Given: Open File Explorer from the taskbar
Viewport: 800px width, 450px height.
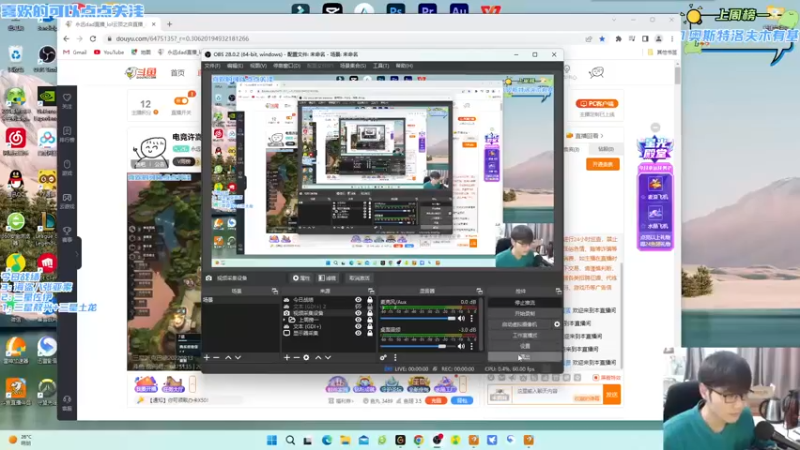Looking at the screenshot, I should [345, 440].
